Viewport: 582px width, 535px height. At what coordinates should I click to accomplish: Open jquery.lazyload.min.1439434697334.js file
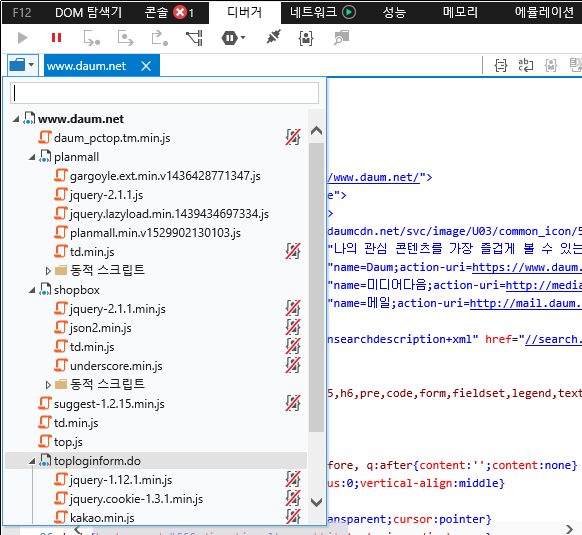click(x=169, y=214)
